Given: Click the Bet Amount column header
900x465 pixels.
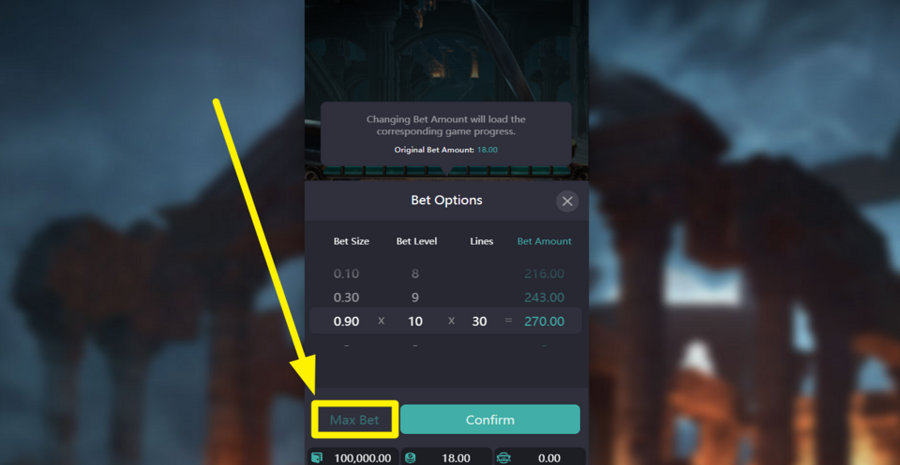Looking at the screenshot, I should tap(544, 241).
